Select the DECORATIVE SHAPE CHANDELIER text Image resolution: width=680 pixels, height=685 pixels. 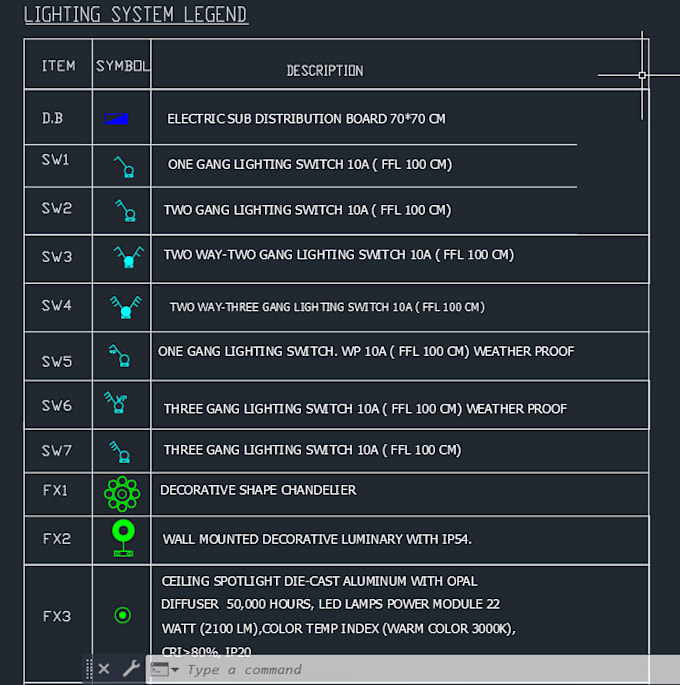click(x=258, y=490)
